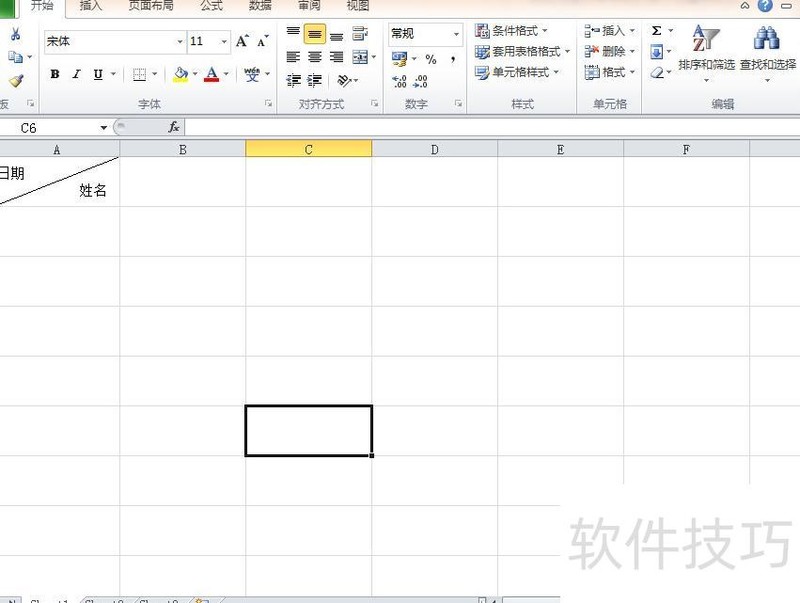Screen dimensions: 800x603
Task: Click the Cut scissors icon
Action: click(16, 34)
